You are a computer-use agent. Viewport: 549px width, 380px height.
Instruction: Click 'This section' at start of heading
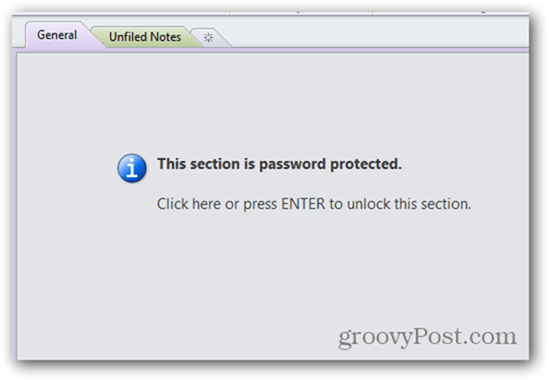198,164
